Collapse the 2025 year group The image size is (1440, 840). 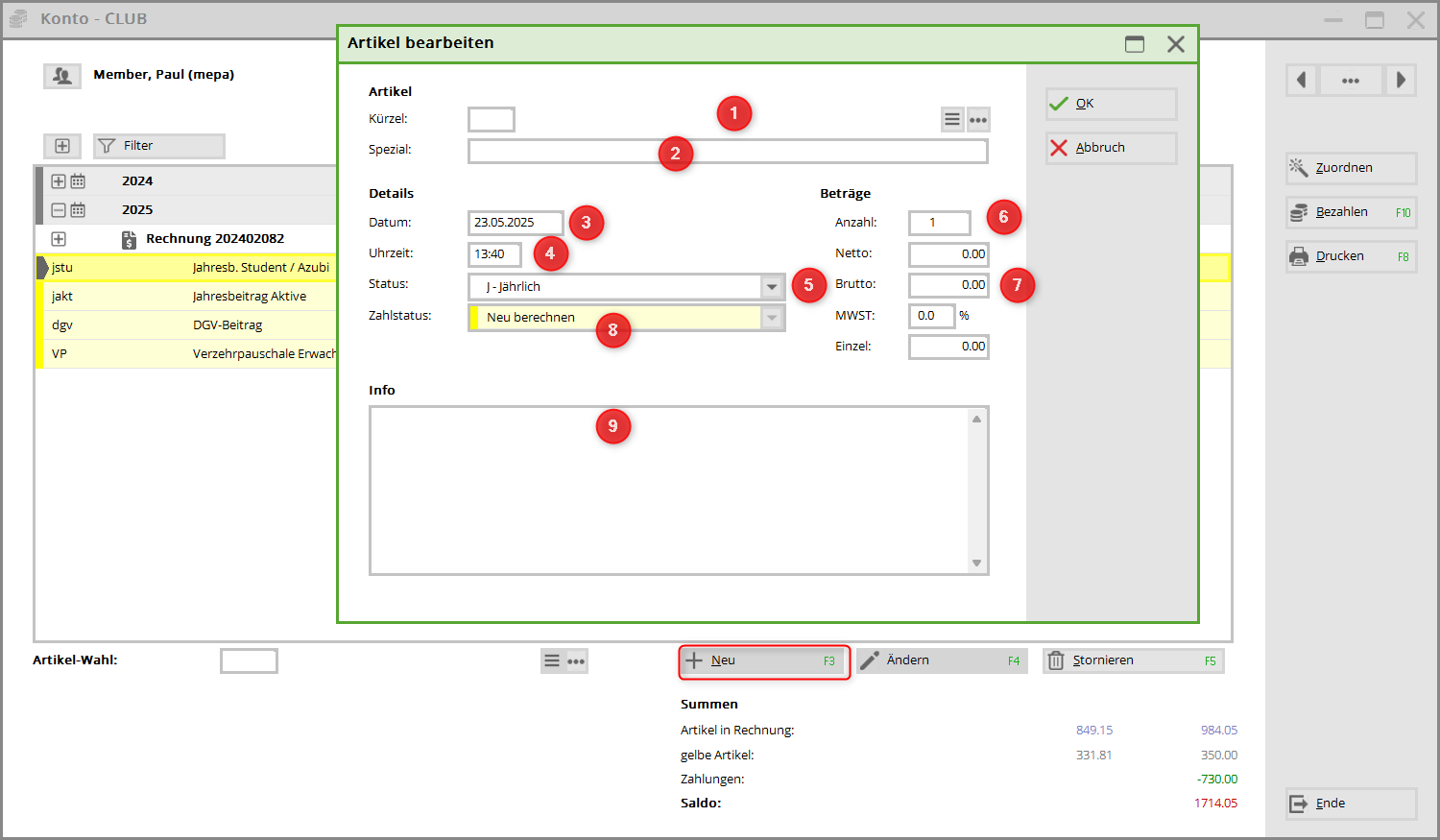[x=59, y=210]
